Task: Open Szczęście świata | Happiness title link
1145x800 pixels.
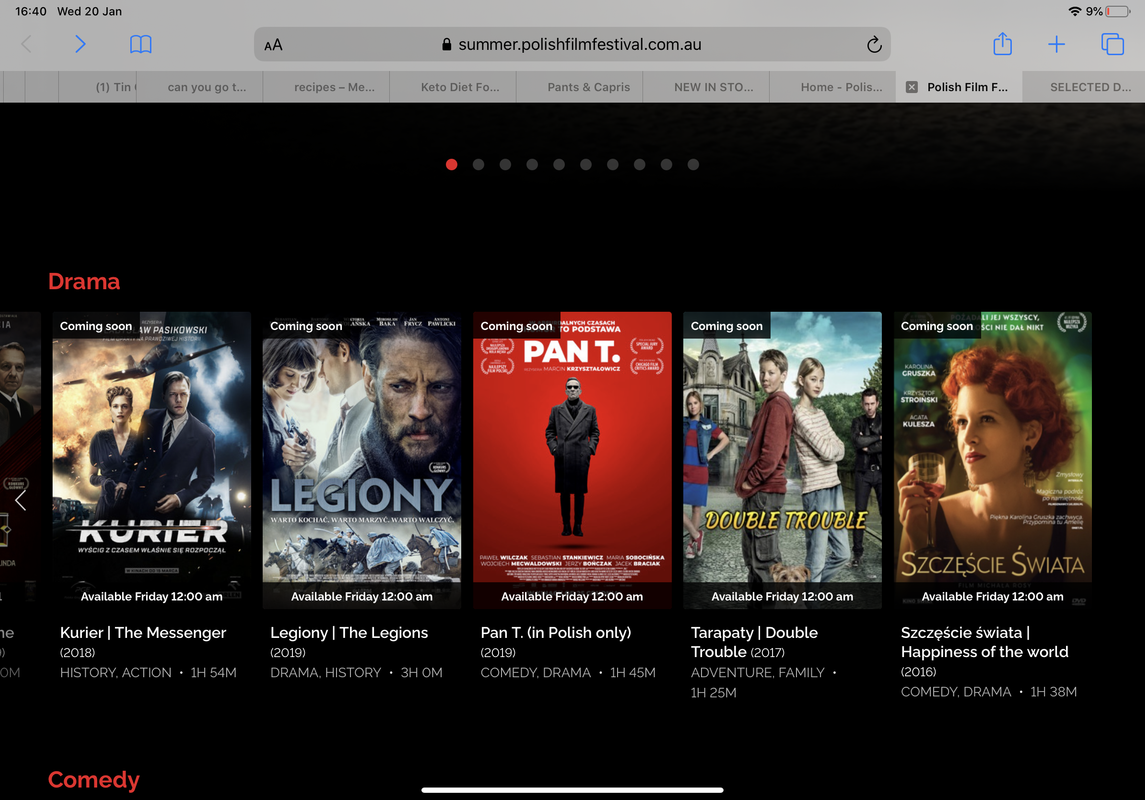Action: coord(984,642)
